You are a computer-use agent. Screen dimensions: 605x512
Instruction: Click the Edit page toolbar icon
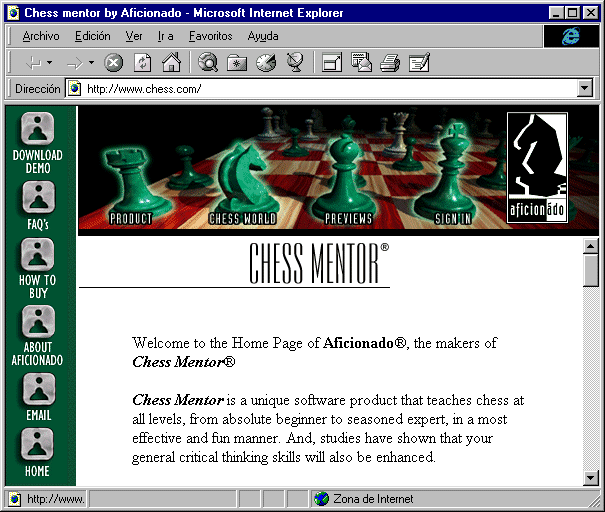pos(419,63)
